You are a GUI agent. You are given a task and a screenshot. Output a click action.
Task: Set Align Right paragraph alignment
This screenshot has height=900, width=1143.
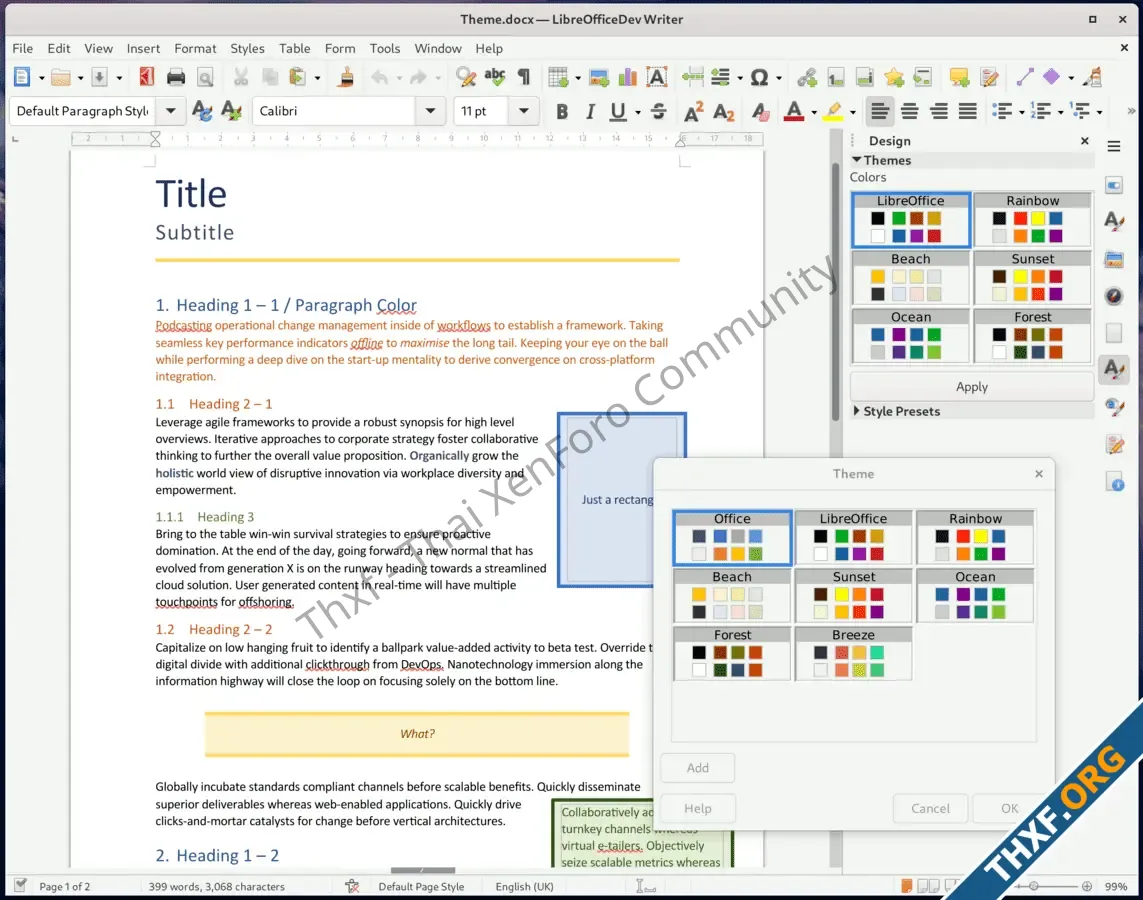939,111
